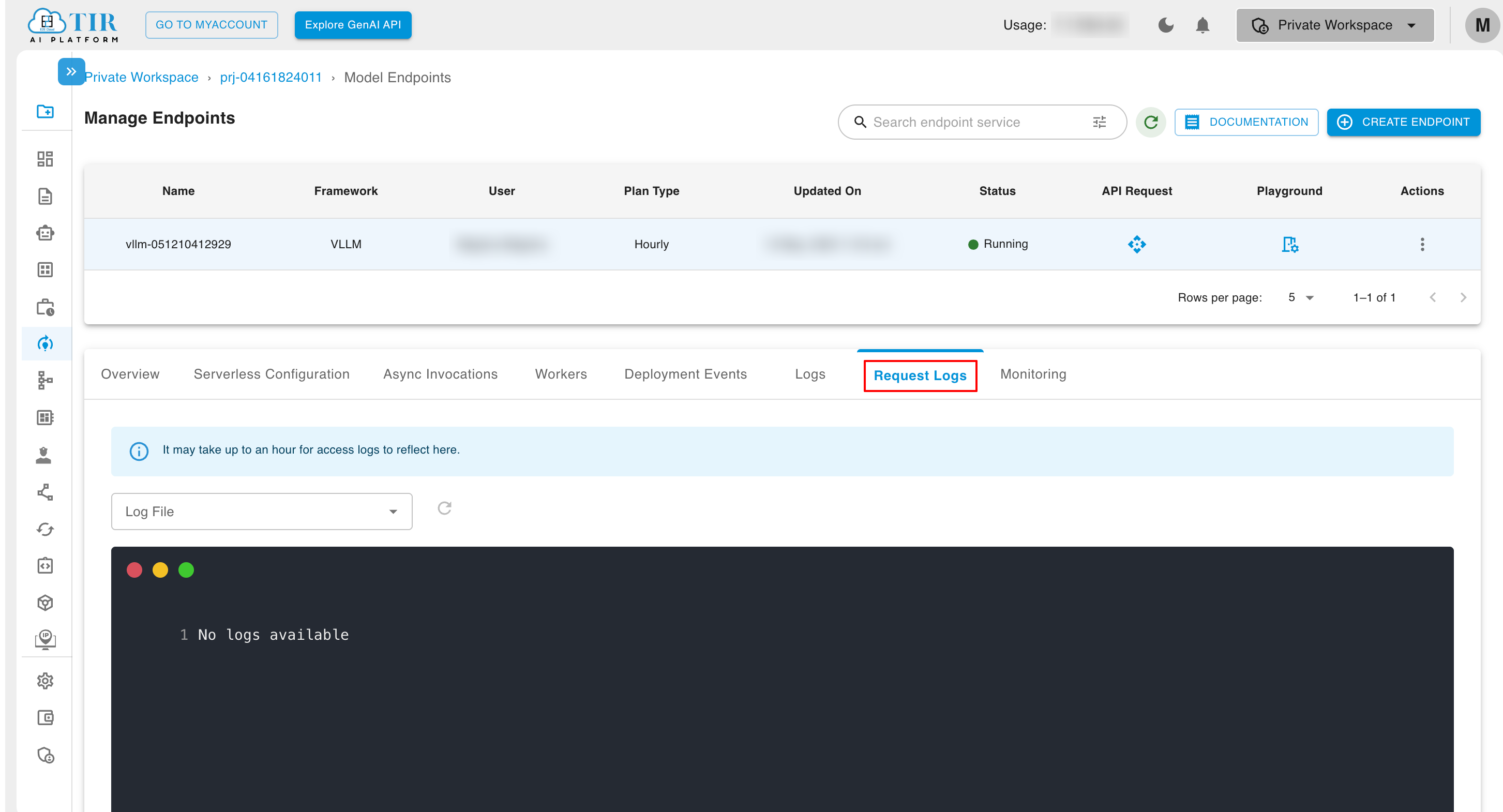The width and height of the screenshot is (1503, 812).
Task: Select the vllm-051210412929 endpoint name
Action: coord(178,244)
